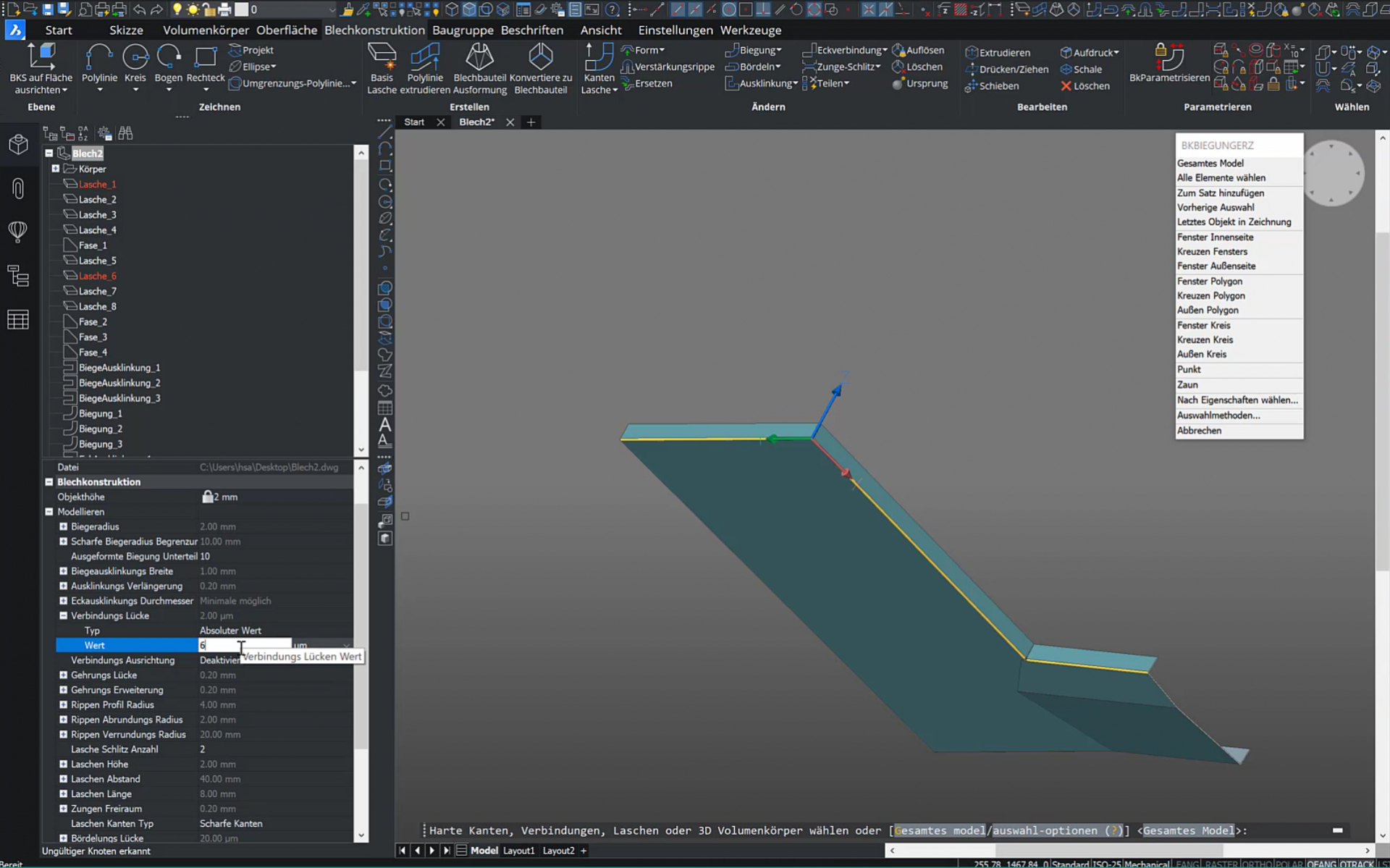Screen dimensions: 1390x868
Task: Click the Schale tool
Action: 1081,69
